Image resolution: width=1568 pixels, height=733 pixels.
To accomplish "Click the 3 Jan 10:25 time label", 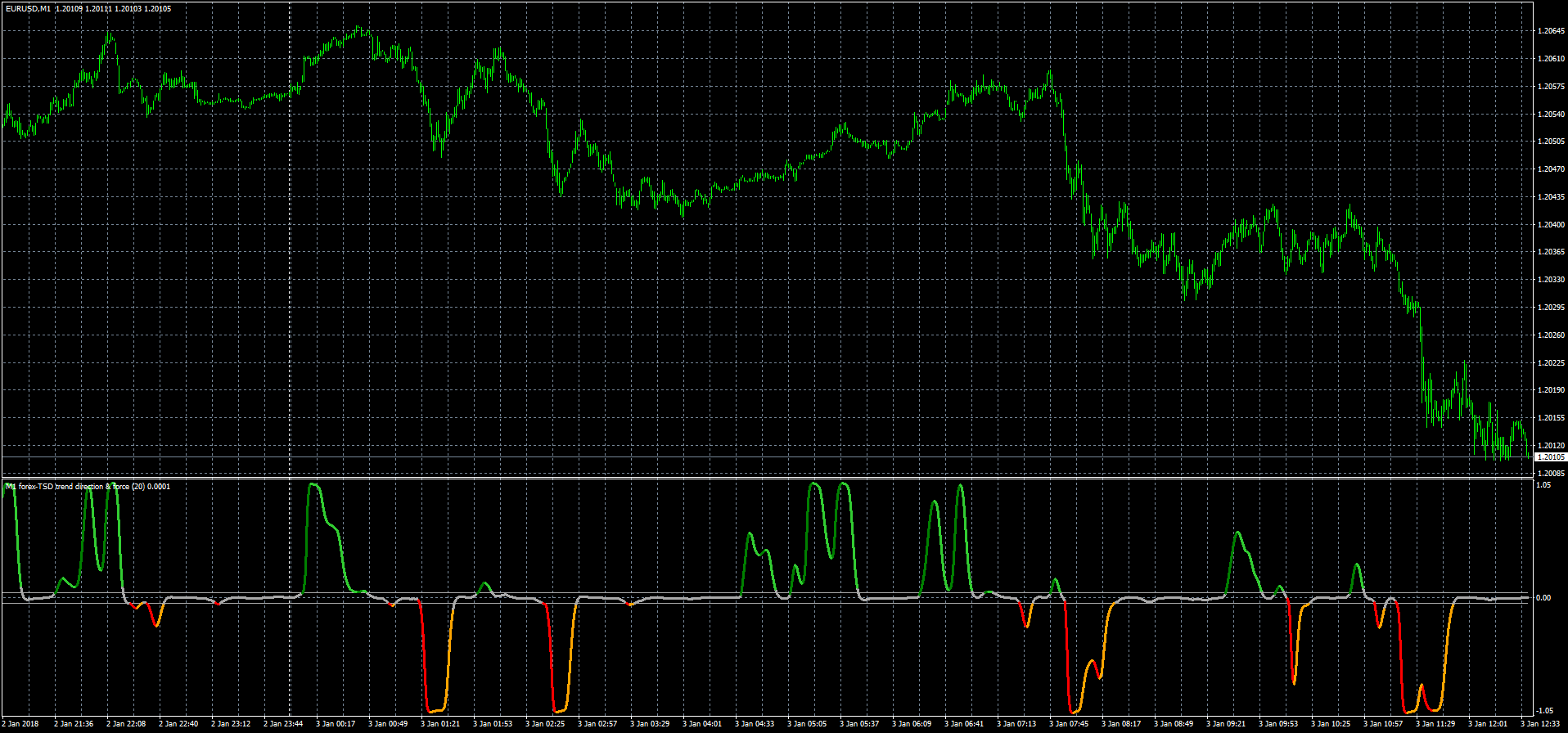I will pyautogui.click(x=1331, y=724).
